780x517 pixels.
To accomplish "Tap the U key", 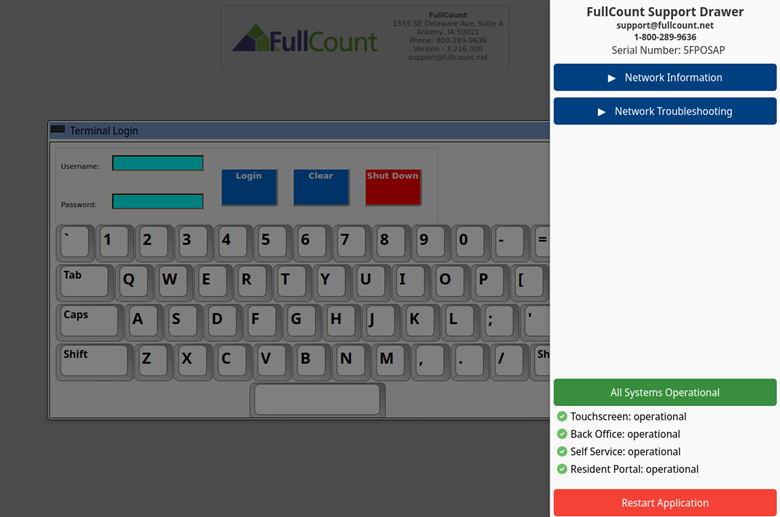I will click(372, 282).
